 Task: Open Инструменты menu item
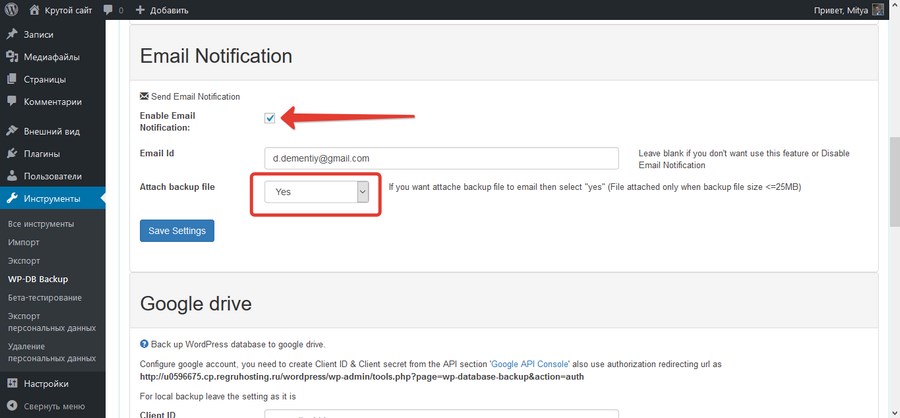pos(53,199)
